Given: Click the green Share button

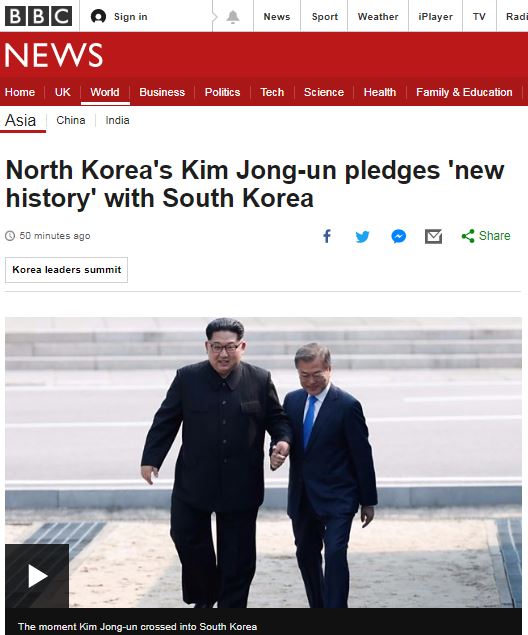Looking at the screenshot, I should point(486,236).
